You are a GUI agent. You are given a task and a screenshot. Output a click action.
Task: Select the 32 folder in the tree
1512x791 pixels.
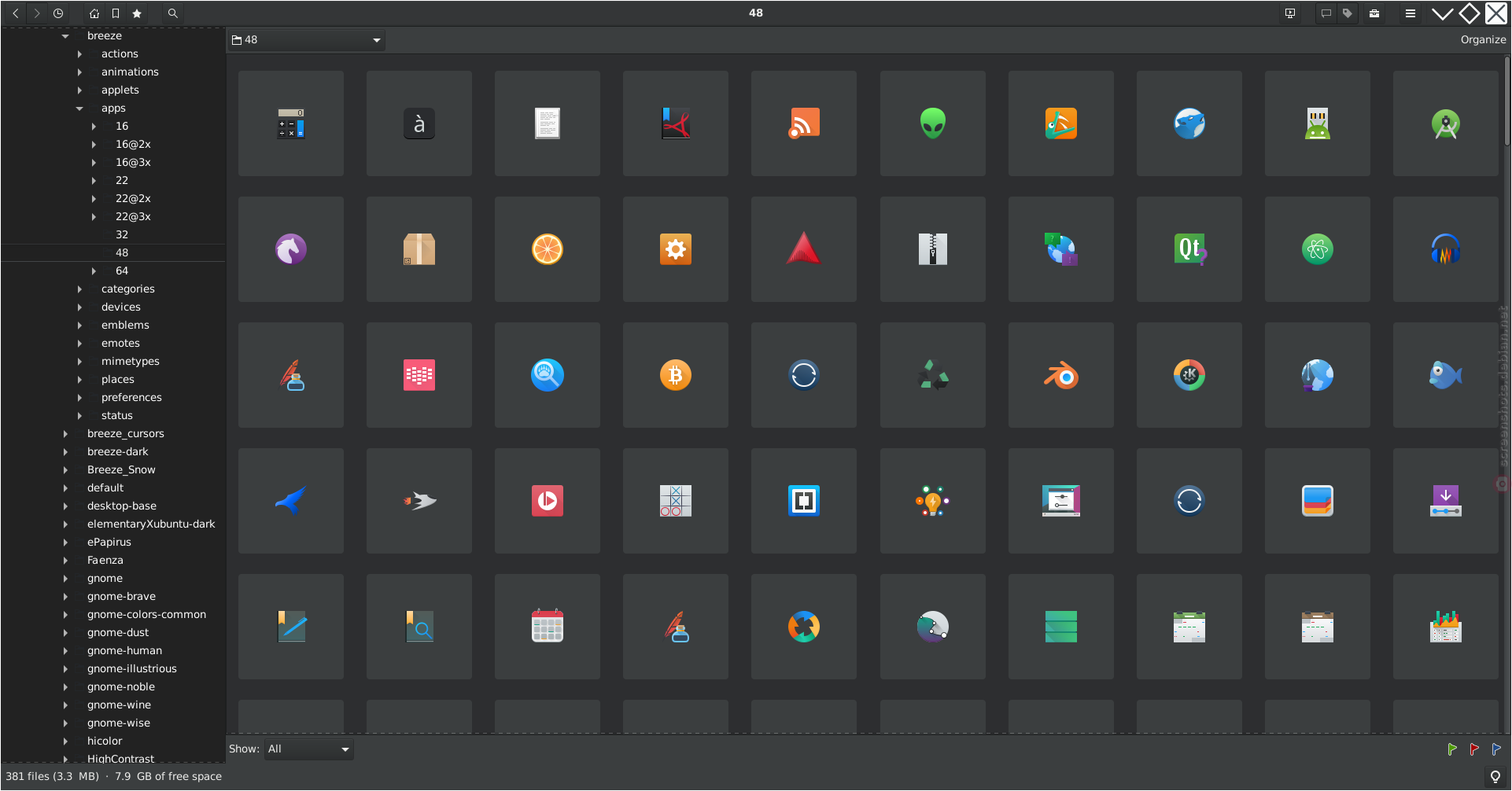click(x=122, y=235)
